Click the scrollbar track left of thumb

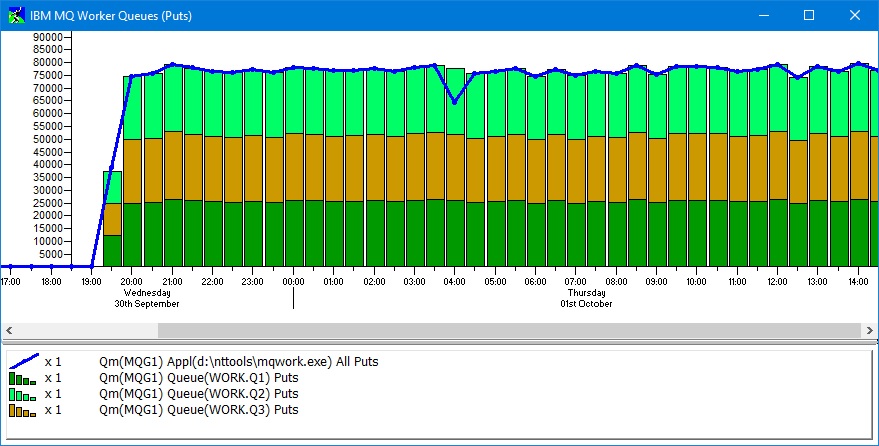87,331
